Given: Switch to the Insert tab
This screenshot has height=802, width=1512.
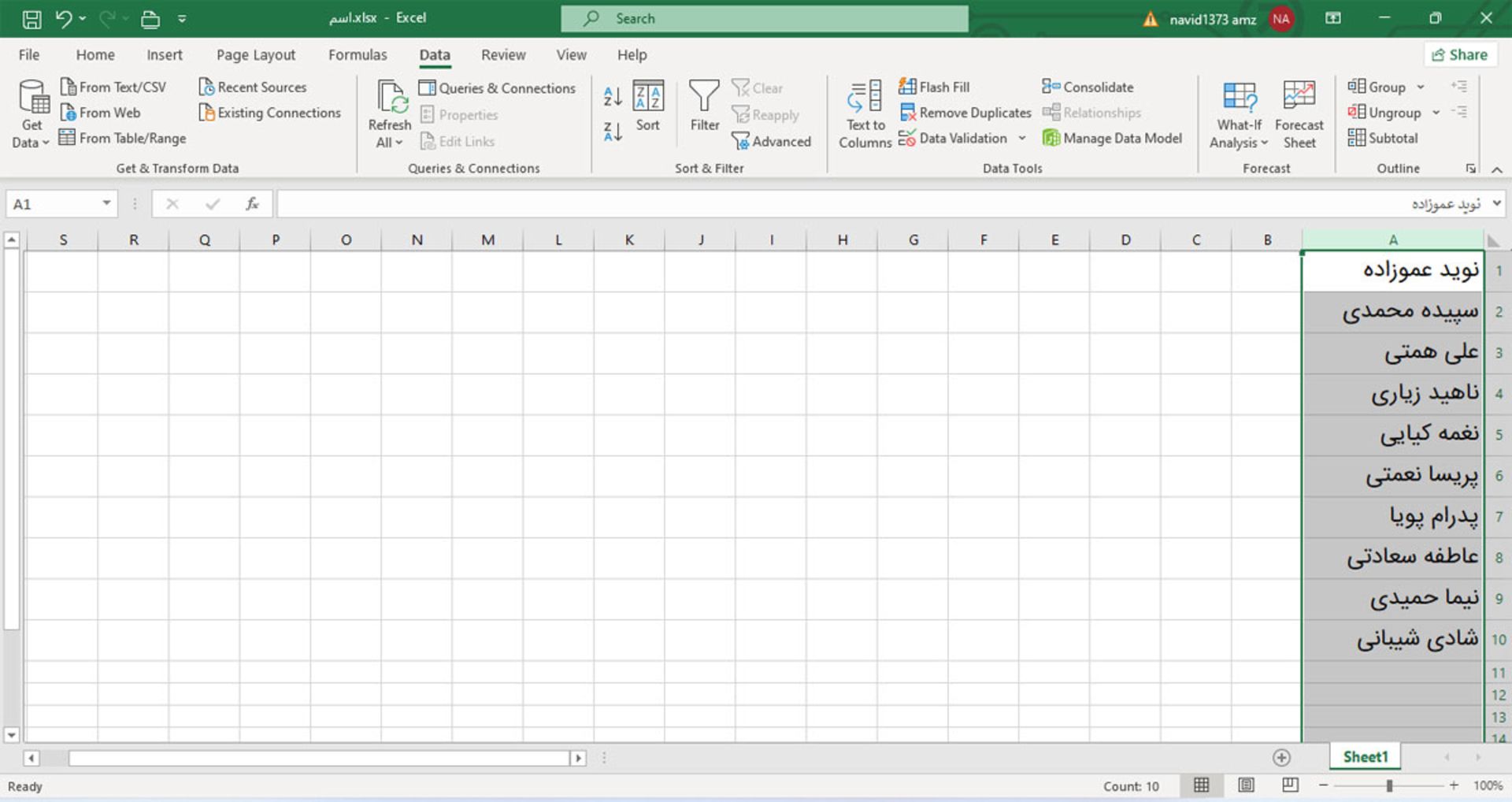Looking at the screenshot, I should (x=164, y=55).
